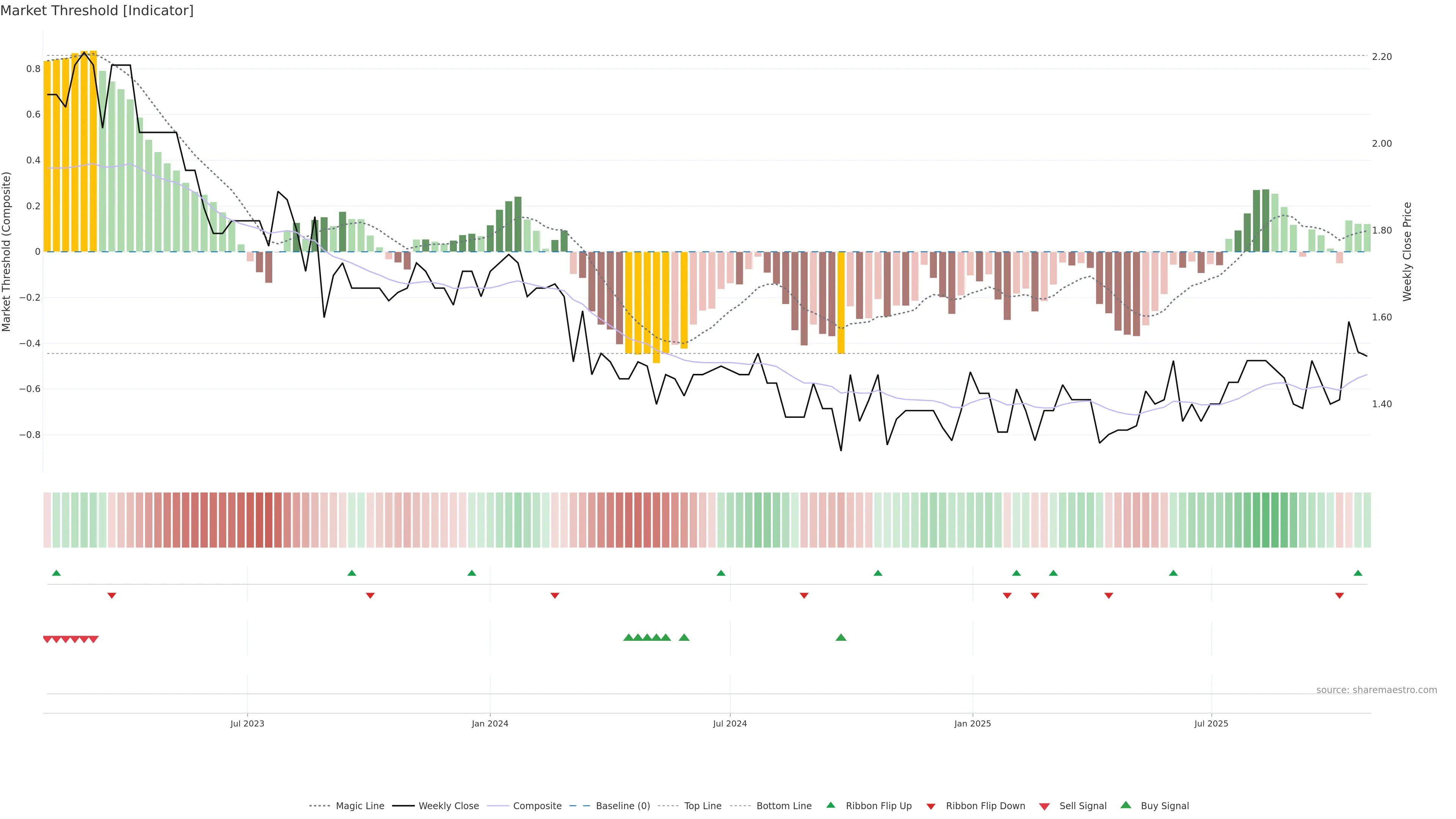Click the Ribbon Flip Down legend triangle
Image resolution: width=1456 pixels, height=819 pixels.
[931, 806]
